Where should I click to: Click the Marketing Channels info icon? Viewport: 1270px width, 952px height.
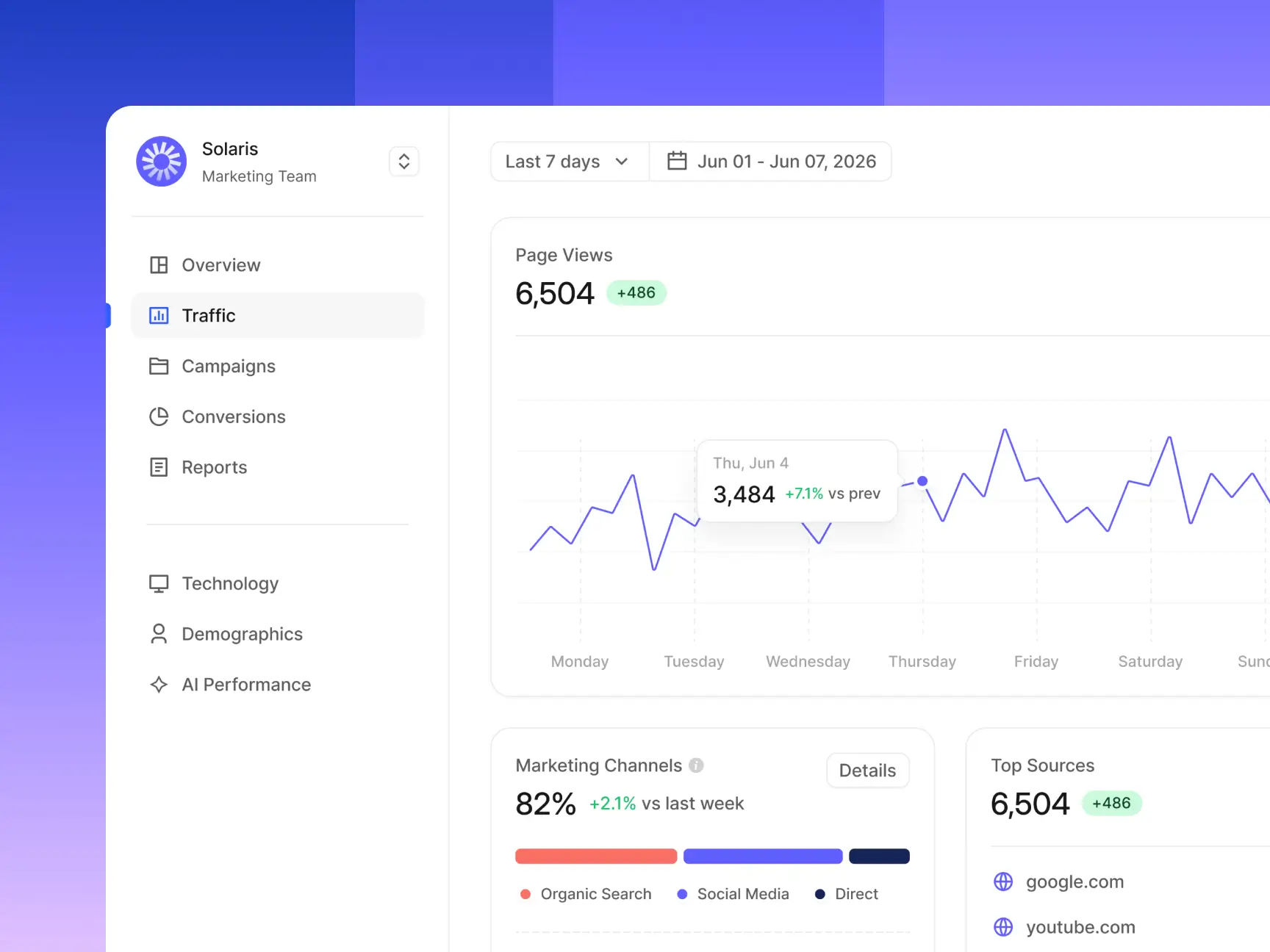click(696, 765)
